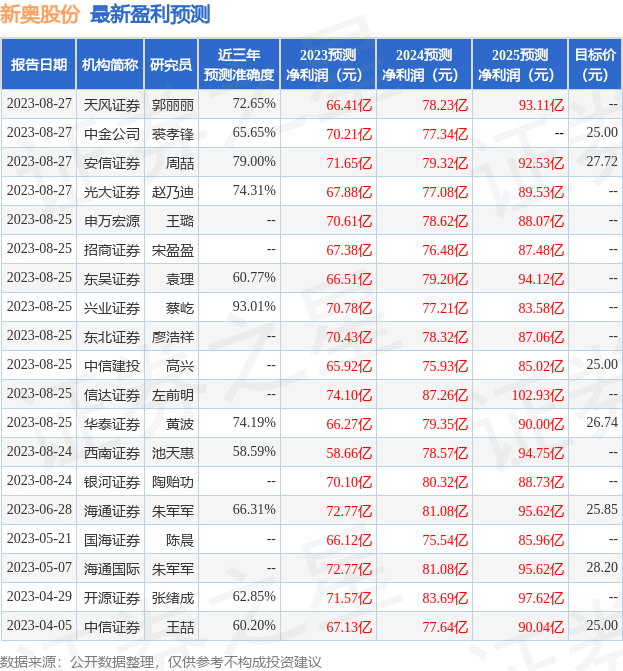623x671 pixels.
Task: Select analyst name 宋盈盈
Action: tap(173, 250)
